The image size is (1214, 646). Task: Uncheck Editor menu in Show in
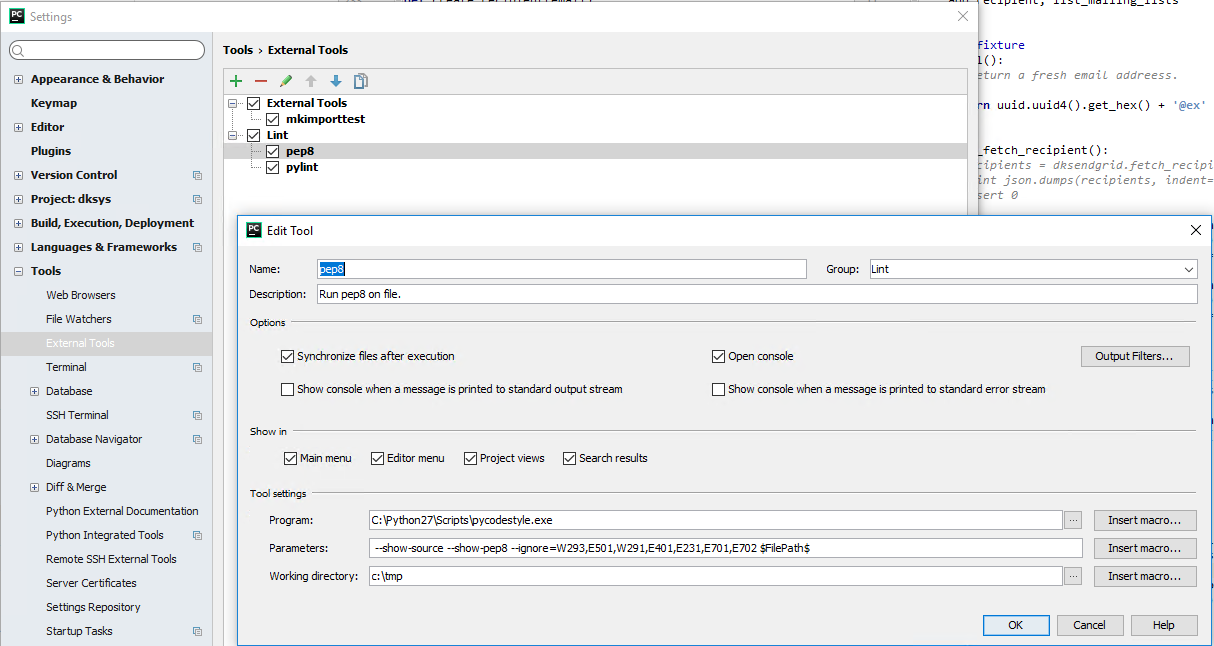pyautogui.click(x=378, y=458)
